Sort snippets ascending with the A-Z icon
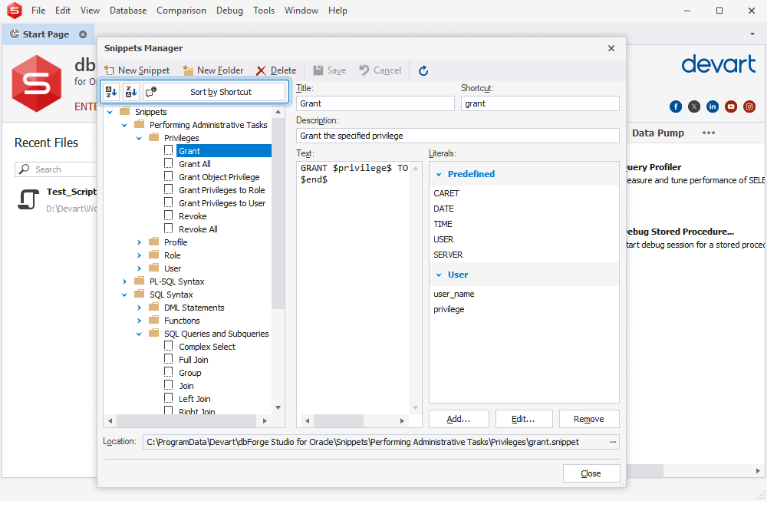Image resolution: width=767 pixels, height=505 pixels. coord(112,92)
